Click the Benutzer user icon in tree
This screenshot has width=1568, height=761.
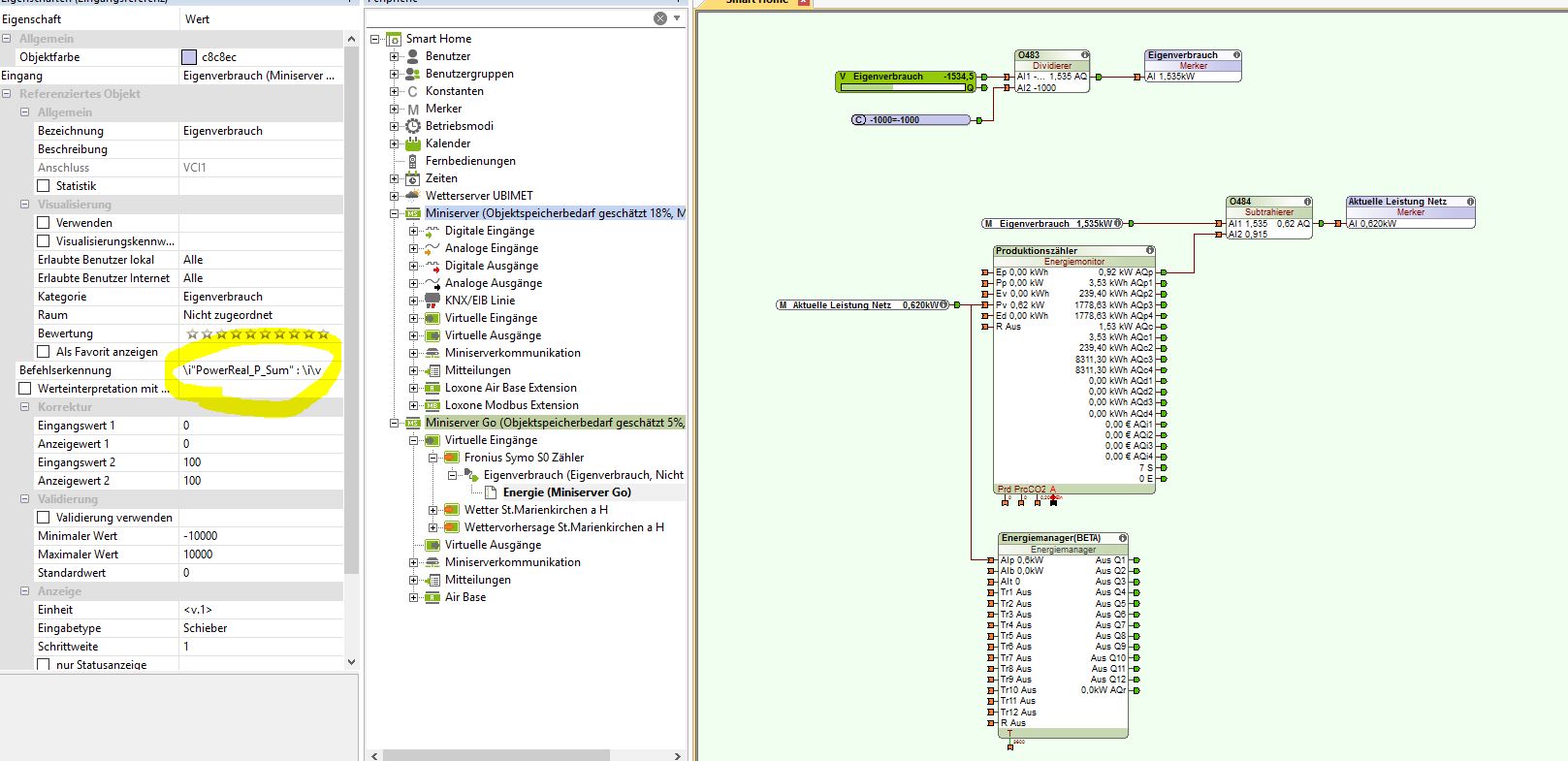tap(413, 56)
